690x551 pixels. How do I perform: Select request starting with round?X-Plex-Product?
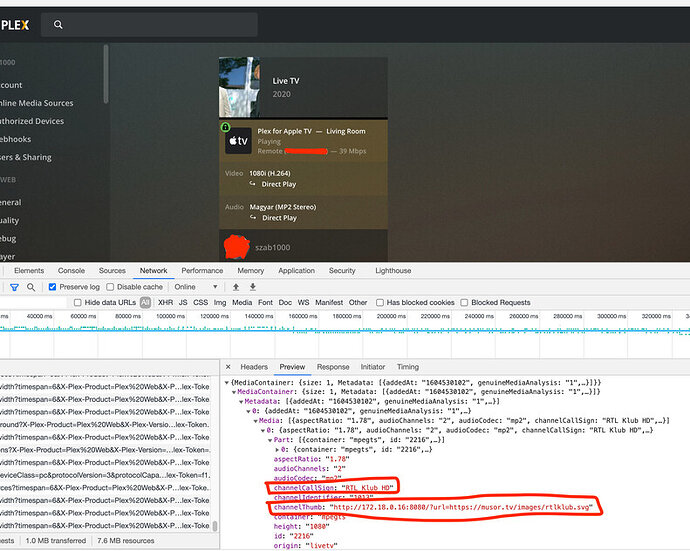click(105, 425)
